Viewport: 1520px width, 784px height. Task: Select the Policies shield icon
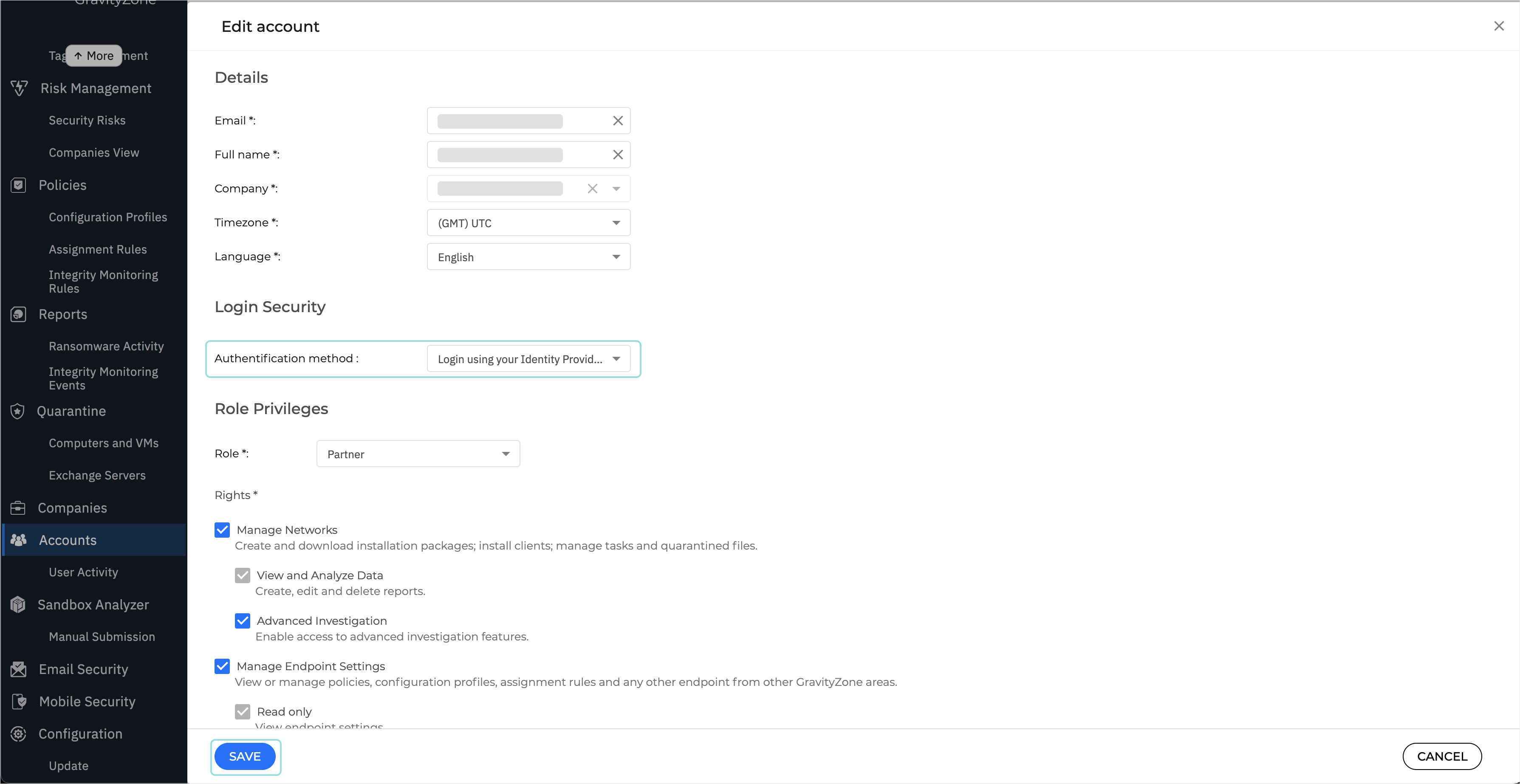click(x=18, y=185)
